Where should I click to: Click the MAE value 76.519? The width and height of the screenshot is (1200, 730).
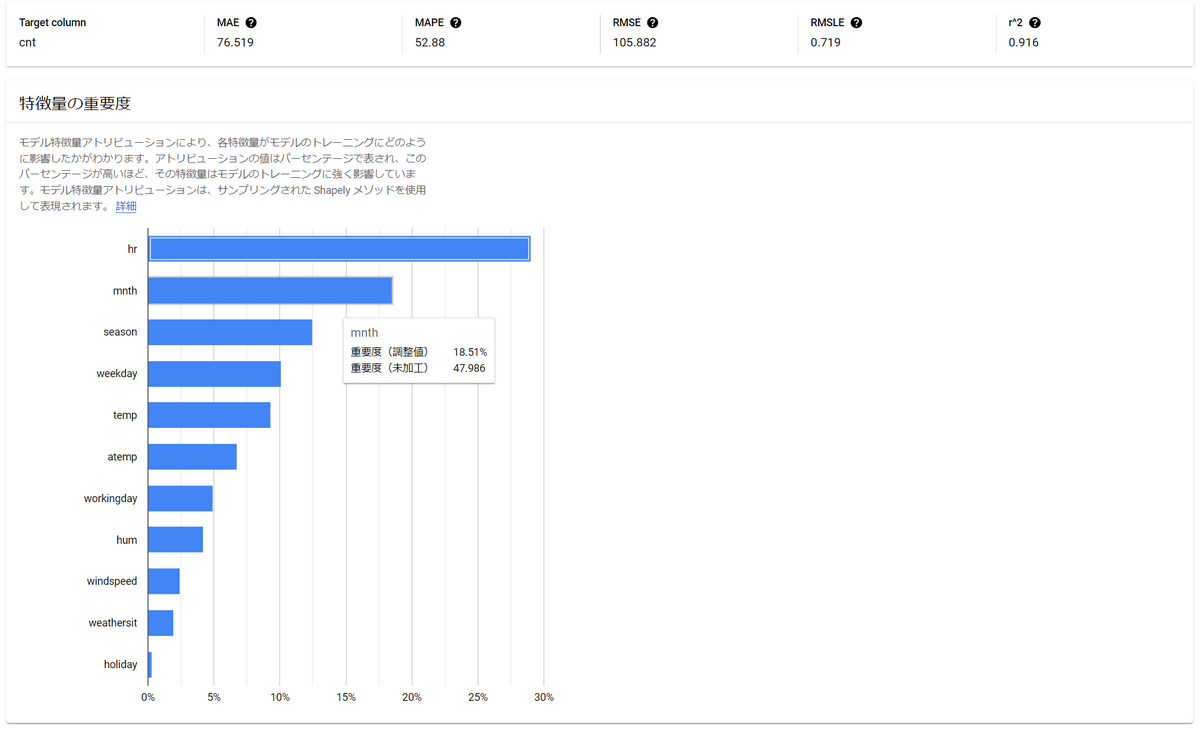pyautogui.click(x=236, y=43)
